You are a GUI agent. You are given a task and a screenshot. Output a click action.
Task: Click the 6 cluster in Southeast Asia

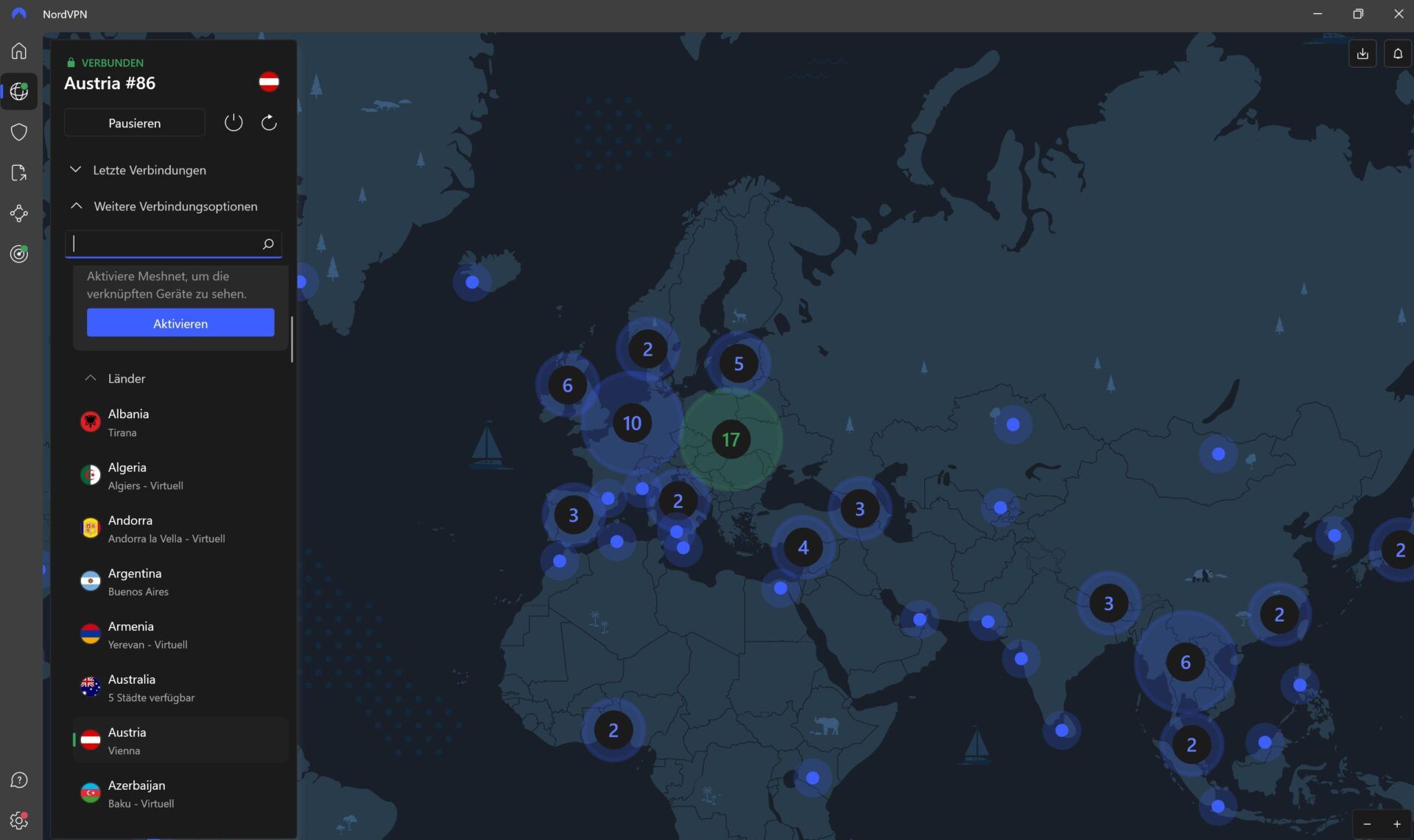pos(1186,663)
